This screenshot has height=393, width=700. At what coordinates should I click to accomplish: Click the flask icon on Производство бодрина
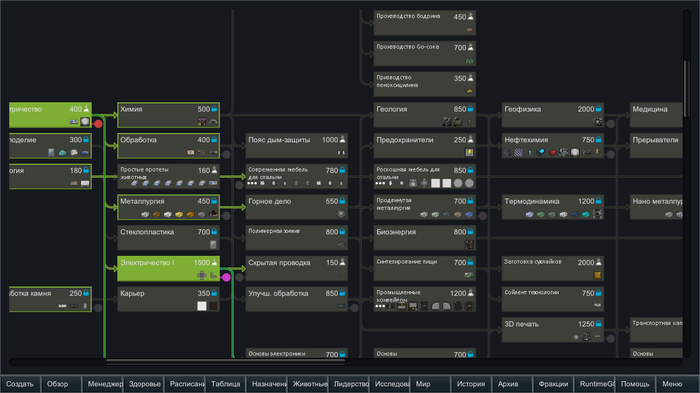point(470,16)
